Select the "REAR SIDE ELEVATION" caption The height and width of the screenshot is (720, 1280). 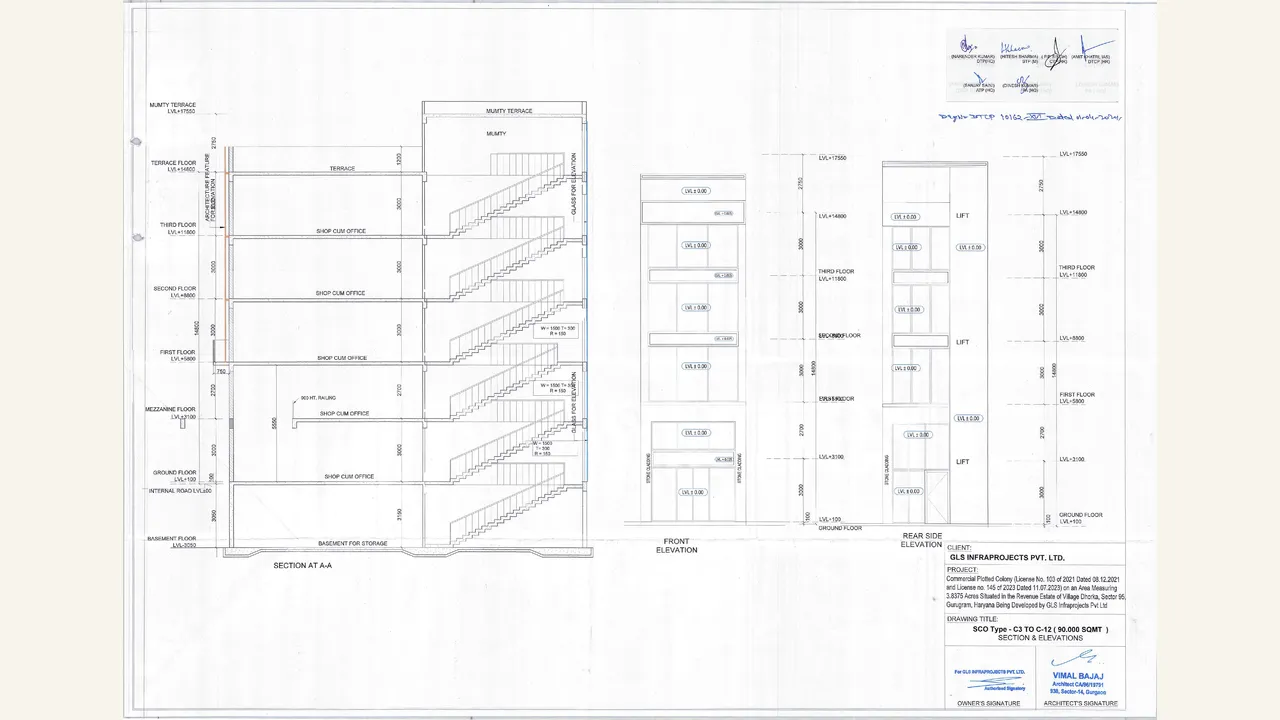pyautogui.click(x=921, y=540)
